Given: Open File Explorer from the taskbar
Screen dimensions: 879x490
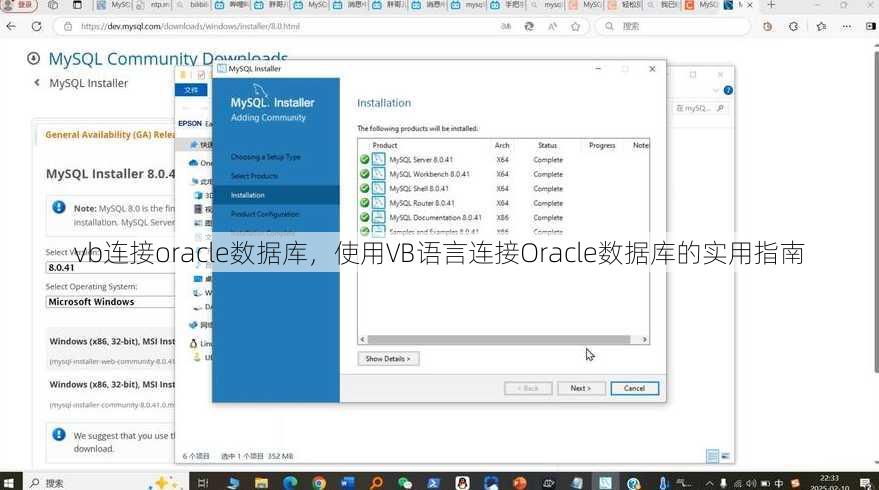Looking at the screenshot, I should 261,483.
